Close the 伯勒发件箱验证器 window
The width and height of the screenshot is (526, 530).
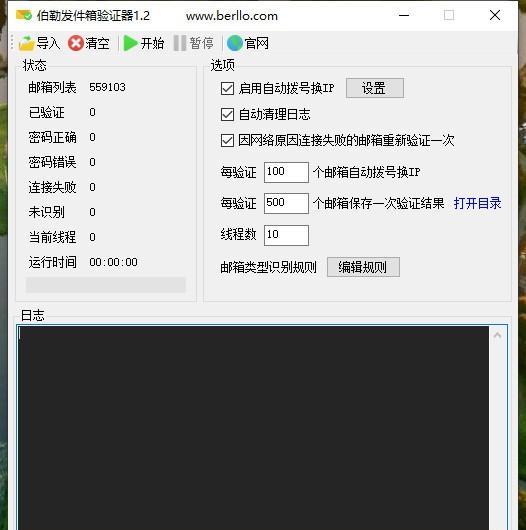495,15
